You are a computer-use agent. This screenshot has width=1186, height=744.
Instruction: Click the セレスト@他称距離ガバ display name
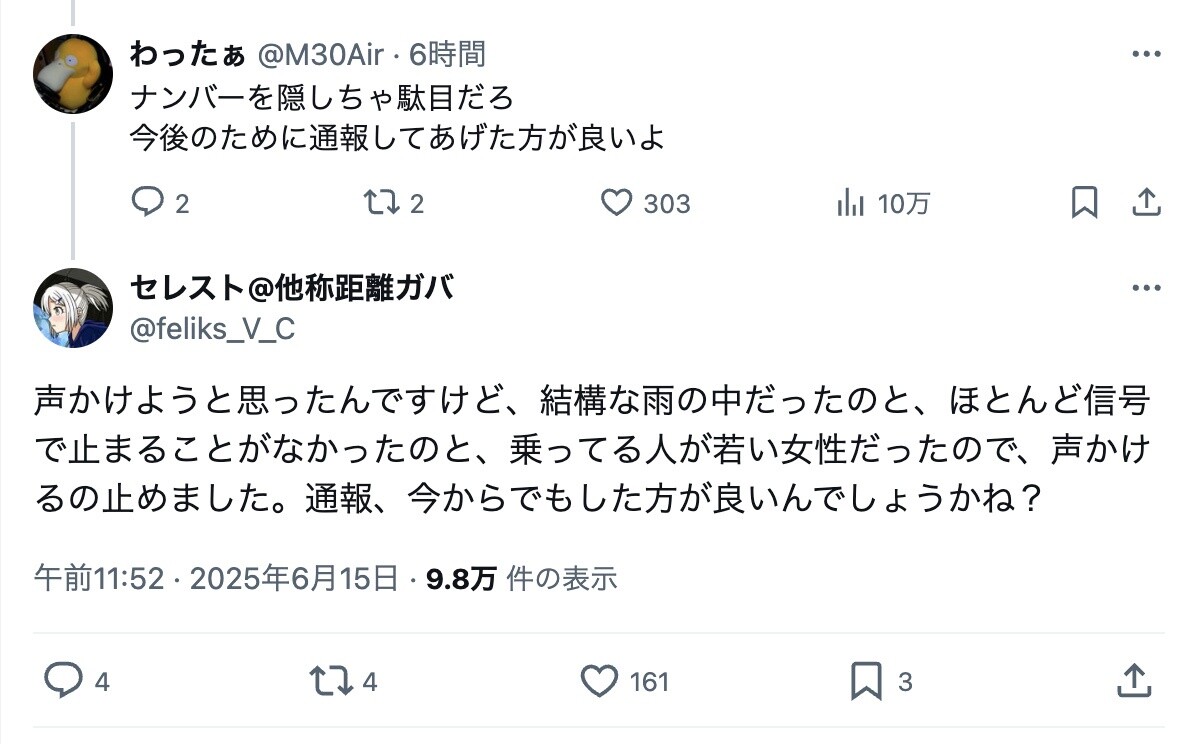(291, 288)
